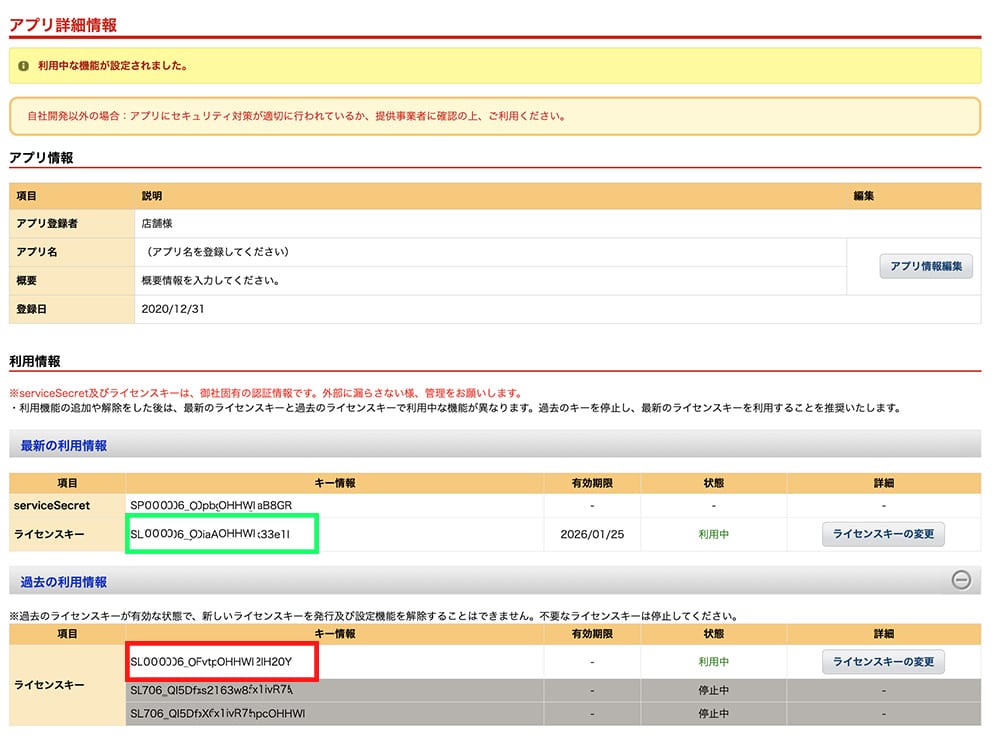Click the アプリ詳細情報 page title
Viewport: 1000px width, 745px height.
coord(63,23)
